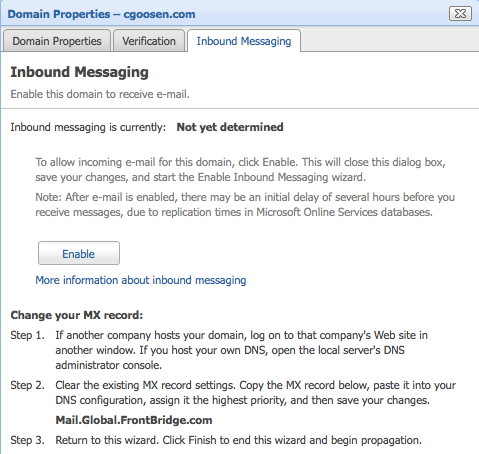Click the 'To allow incoming e-mail' paragraph

pyautogui.click(x=240, y=169)
